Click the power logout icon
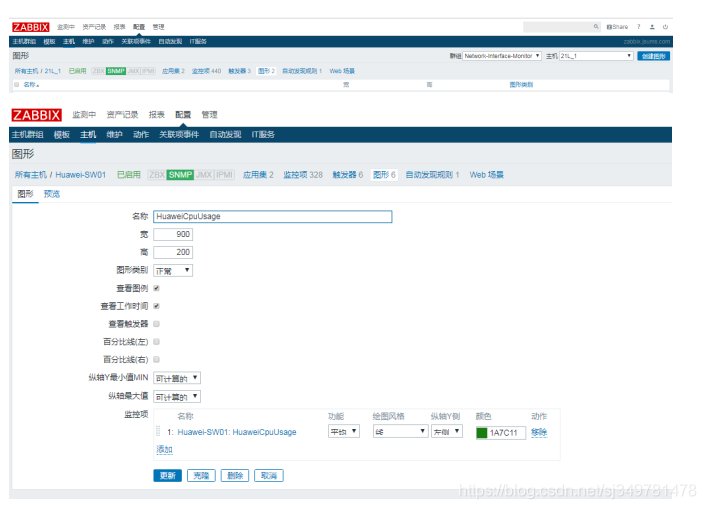 click(x=665, y=27)
